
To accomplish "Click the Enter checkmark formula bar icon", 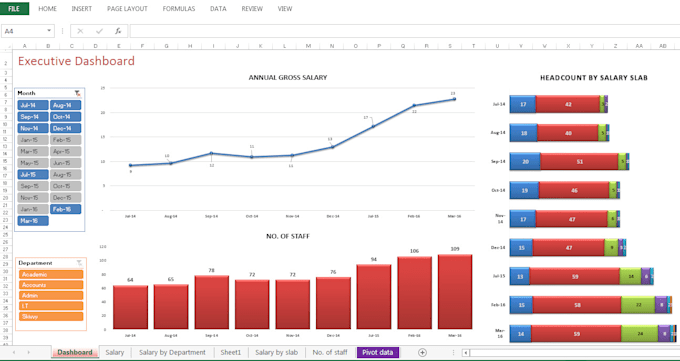I will click(99, 31).
